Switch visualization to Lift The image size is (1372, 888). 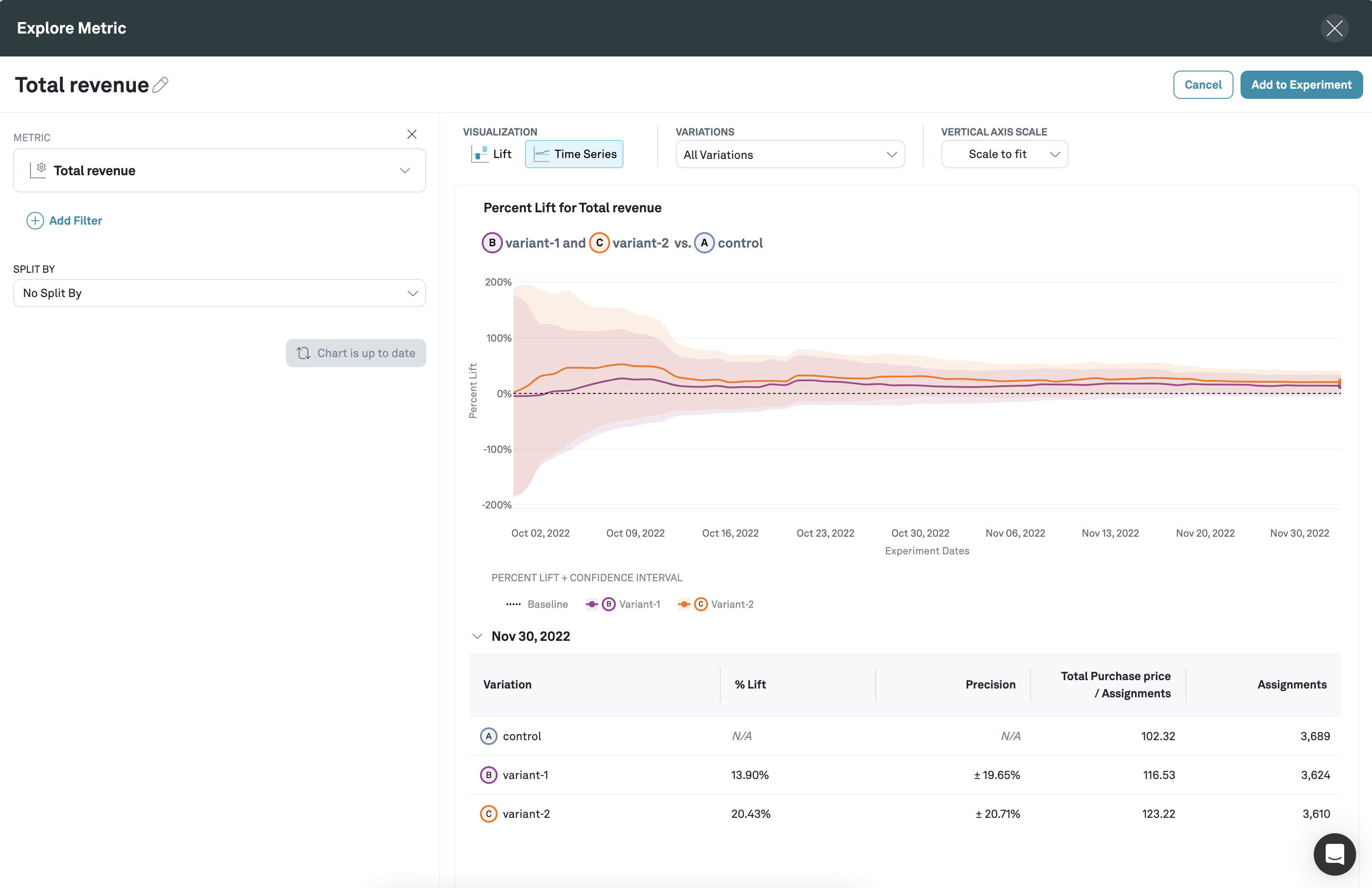coord(491,154)
